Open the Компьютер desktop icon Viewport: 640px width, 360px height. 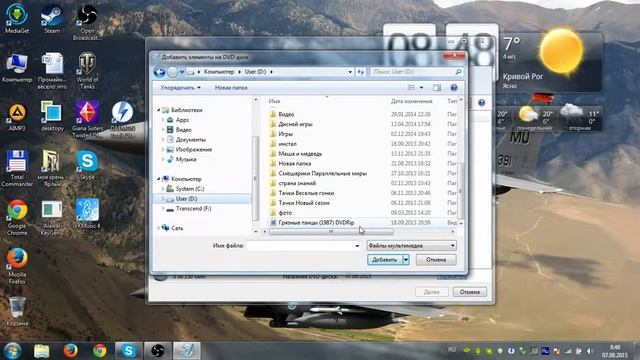(x=17, y=67)
